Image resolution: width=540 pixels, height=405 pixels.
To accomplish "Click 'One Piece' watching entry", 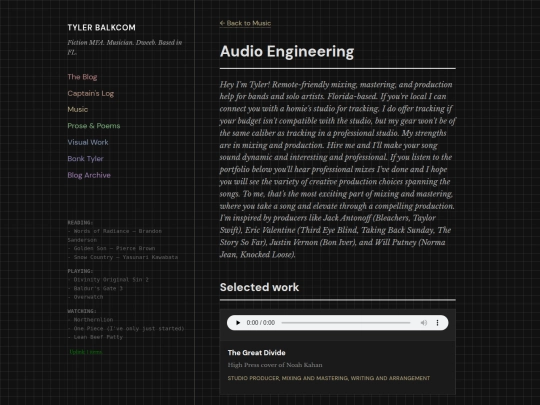I will pyautogui.click(x=126, y=329).
